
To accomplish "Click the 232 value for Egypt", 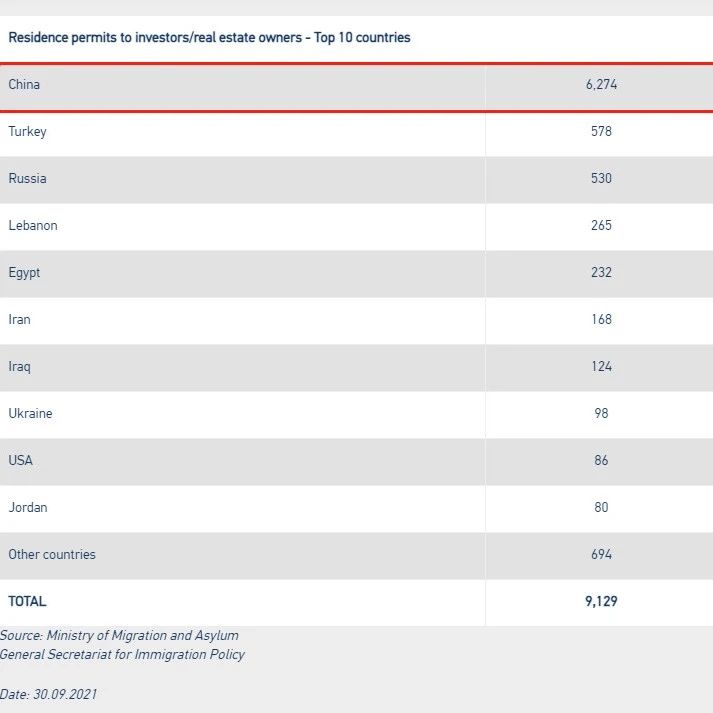I will (x=601, y=272).
